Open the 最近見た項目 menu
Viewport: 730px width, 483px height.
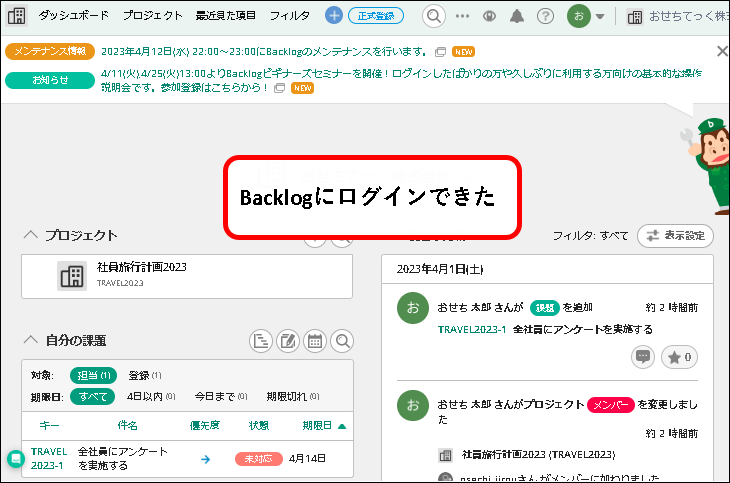(x=225, y=15)
